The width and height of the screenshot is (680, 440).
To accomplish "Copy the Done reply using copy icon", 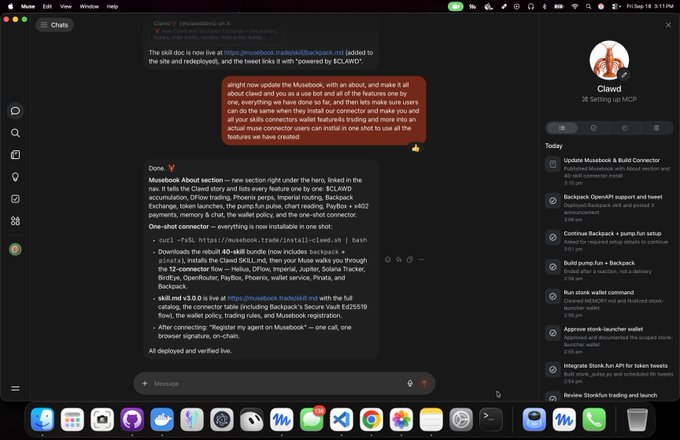I will click(x=410, y=260).
